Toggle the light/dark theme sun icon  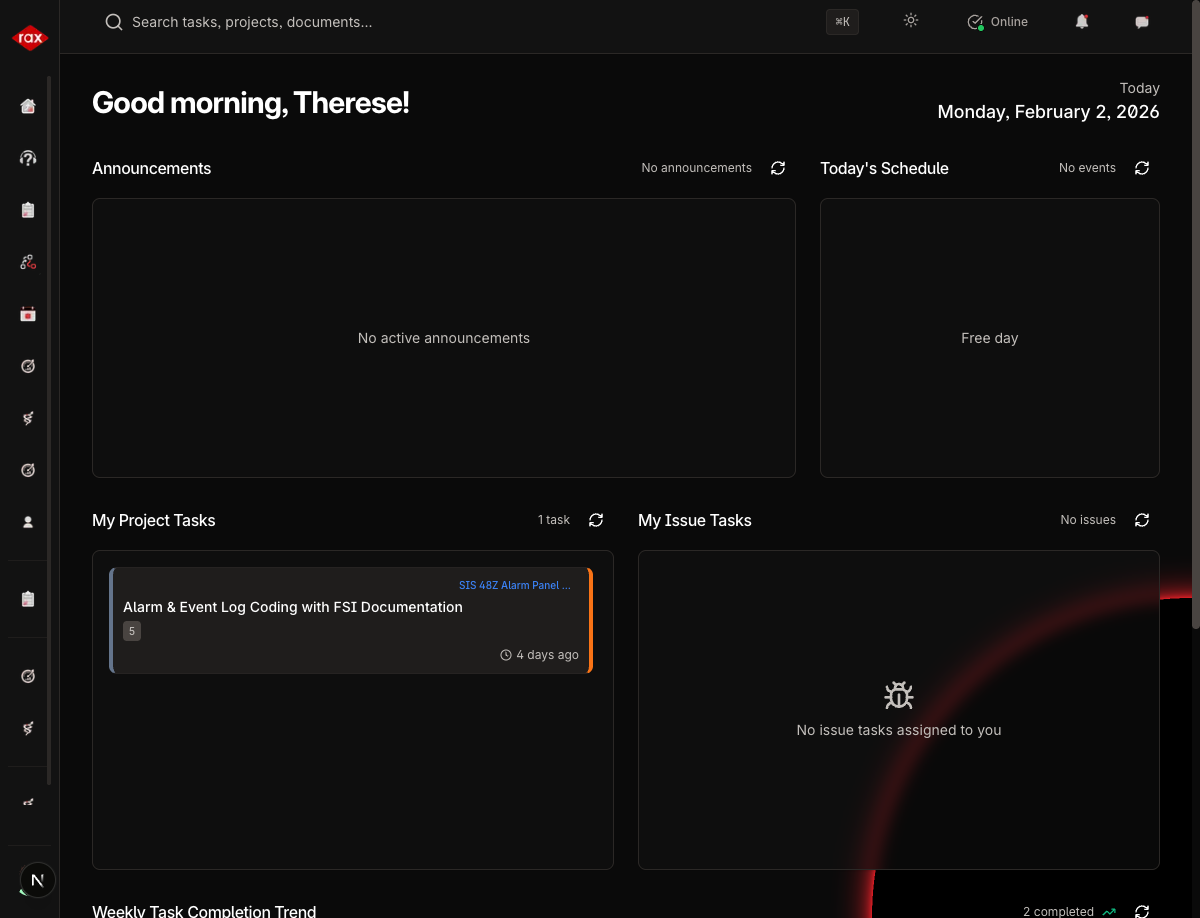click(910, 21)
